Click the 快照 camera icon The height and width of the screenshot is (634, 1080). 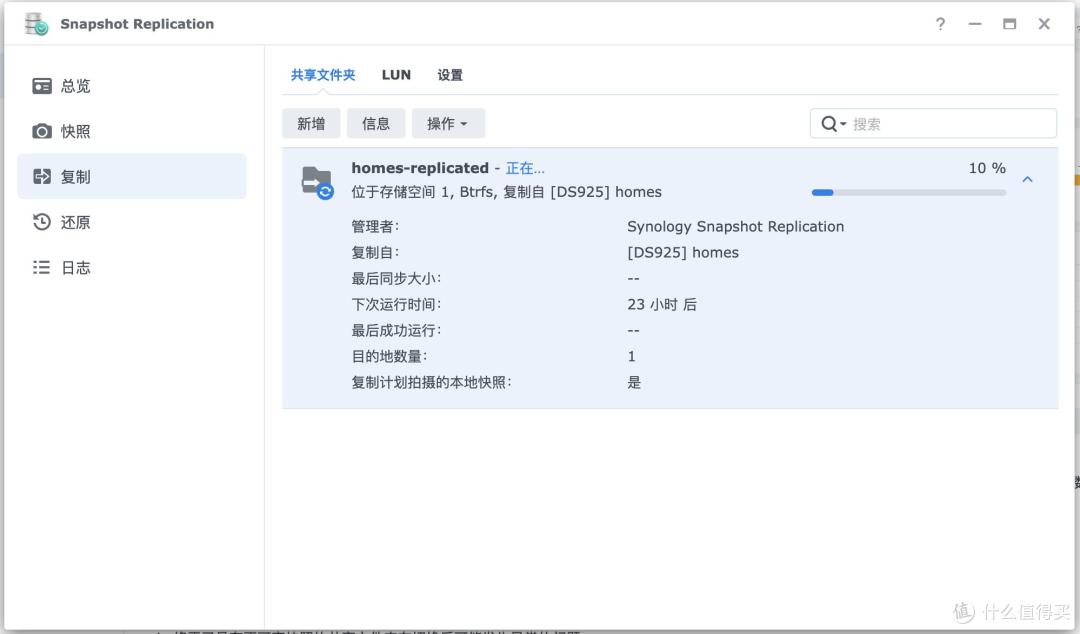tap(42, 131)
